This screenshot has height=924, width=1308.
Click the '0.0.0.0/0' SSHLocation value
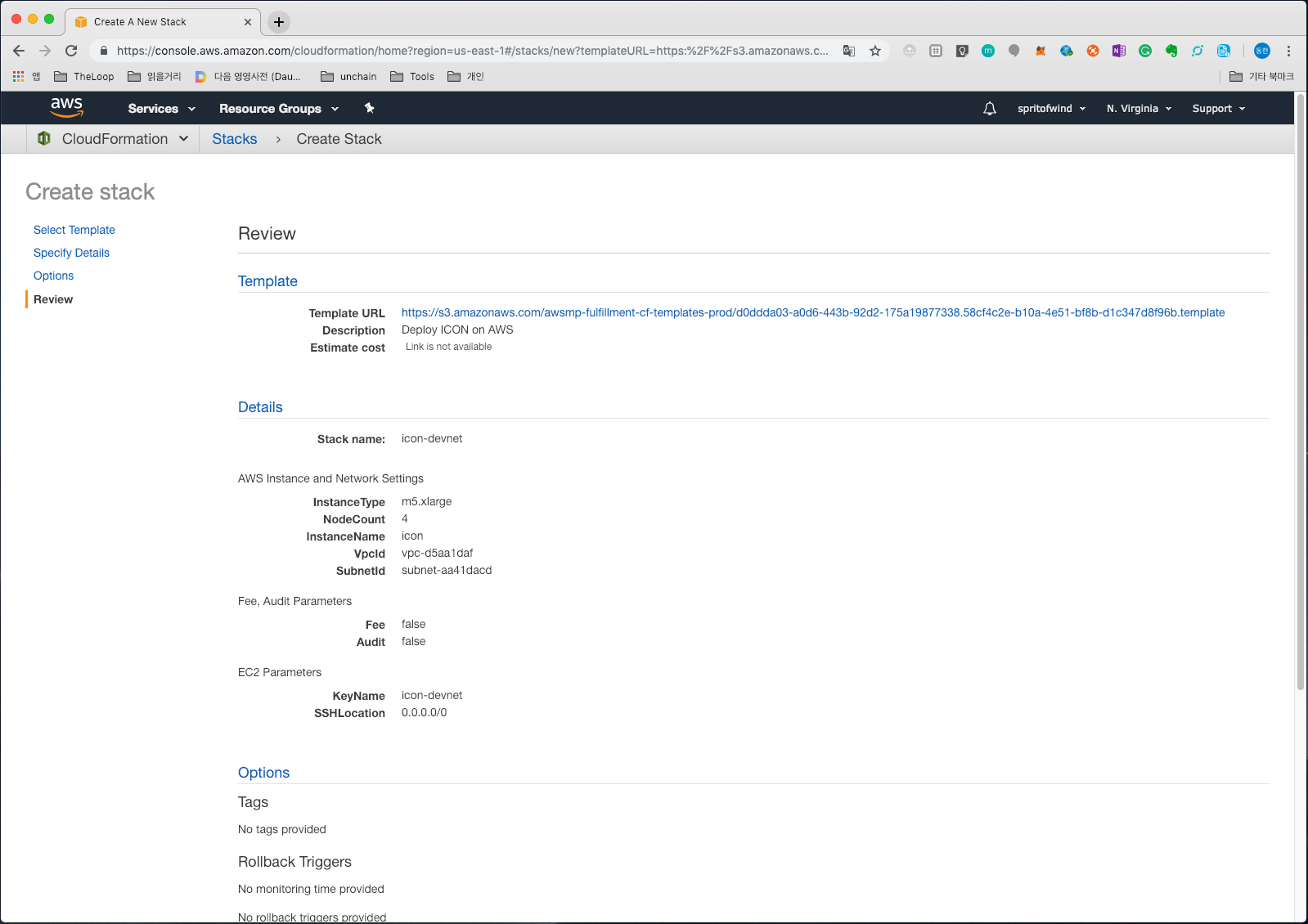tap(424, 712)
